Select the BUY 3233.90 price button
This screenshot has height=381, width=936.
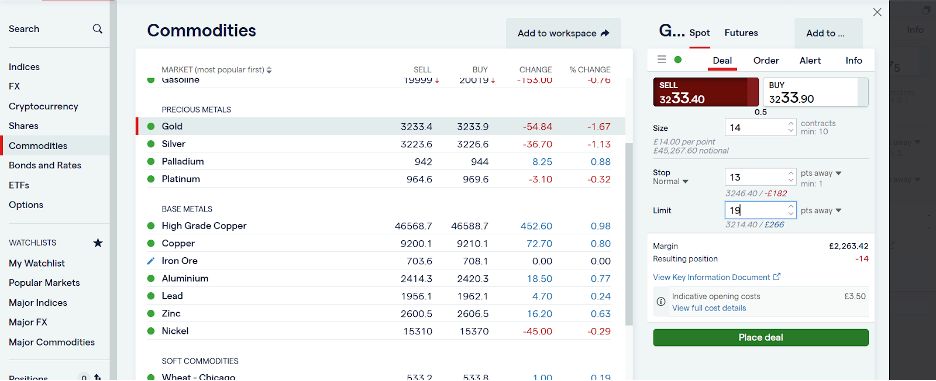[x=815, y=93]
